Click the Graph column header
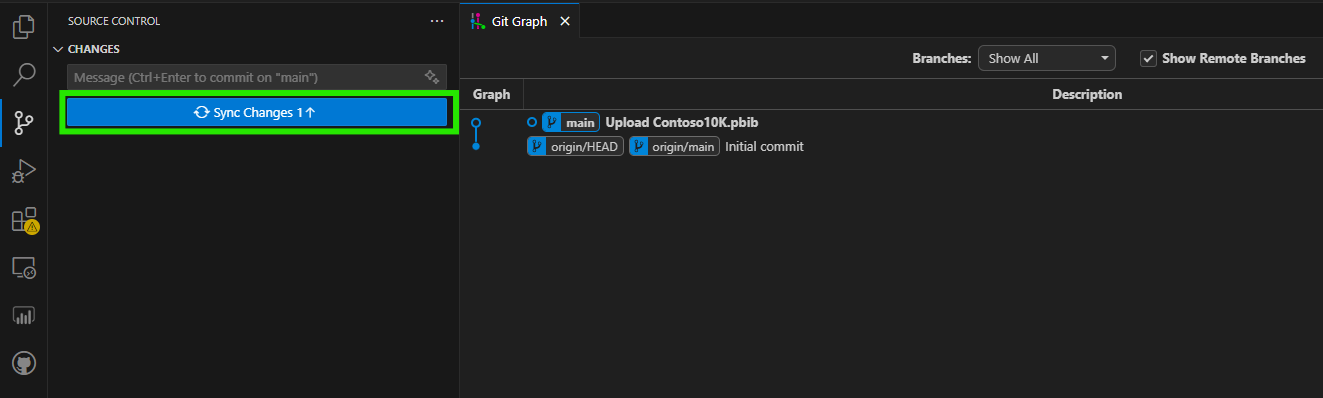Screen dimensions: 1323x398 [491, 94]
